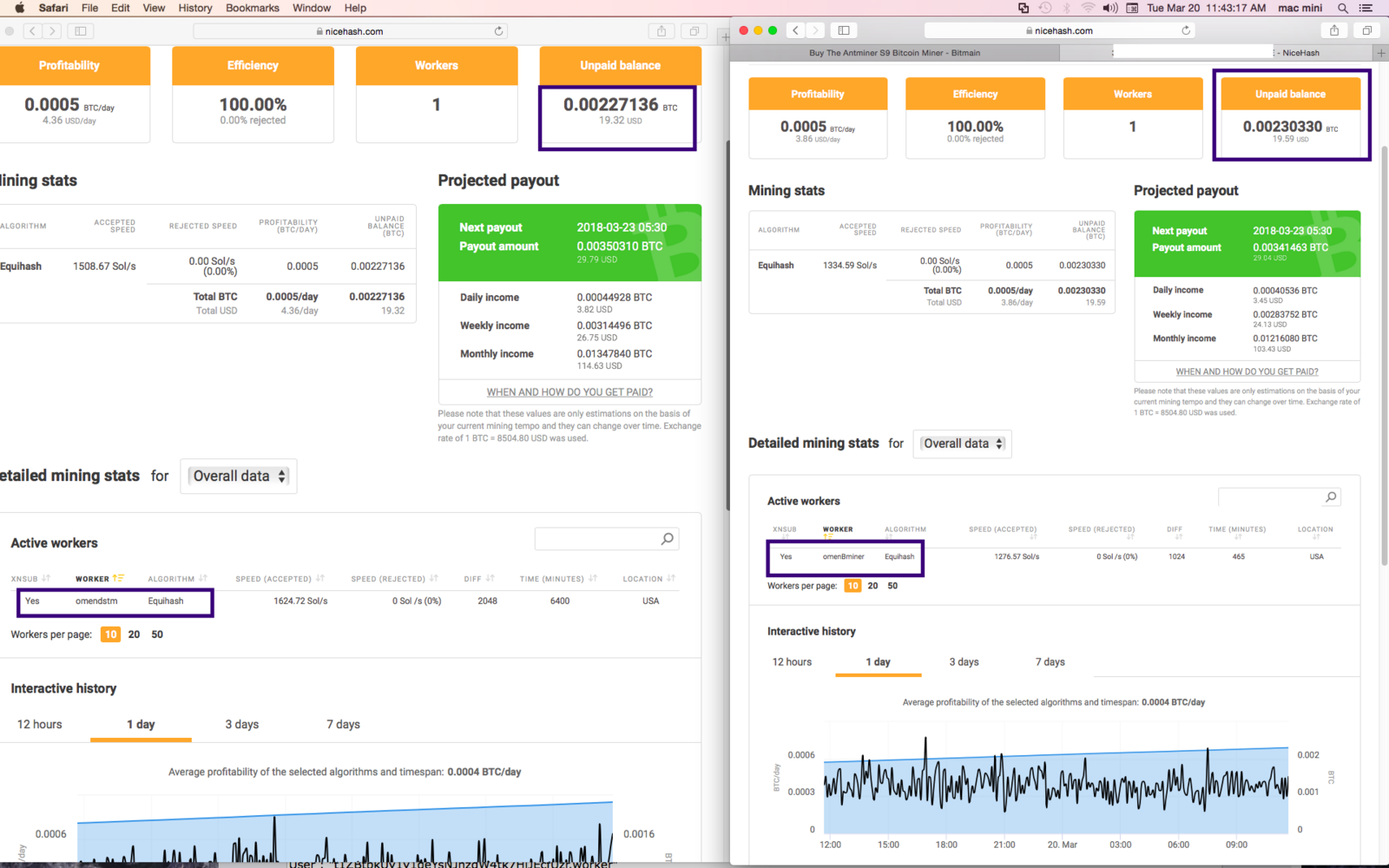The width and height of the screenshot is (1389, 868).
Task: Click the Wi-Fi icon in menu bar
Action: pyautogui.click(x=1088, y=8)
